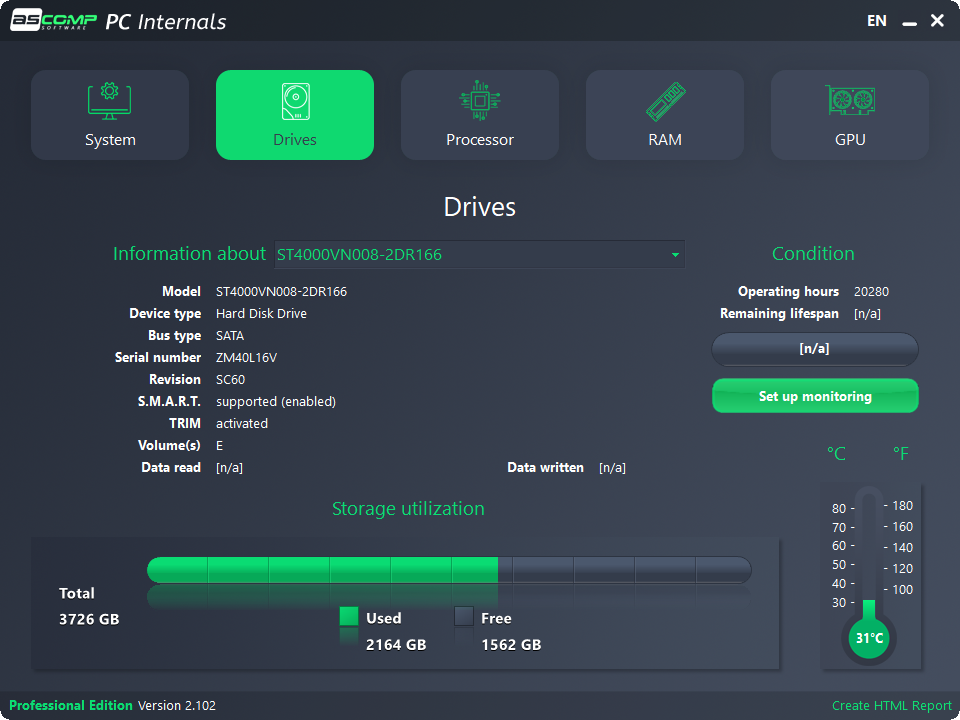
Task: Toggle the Used storage legend checkbox
Action: click(x=349, y=618)
